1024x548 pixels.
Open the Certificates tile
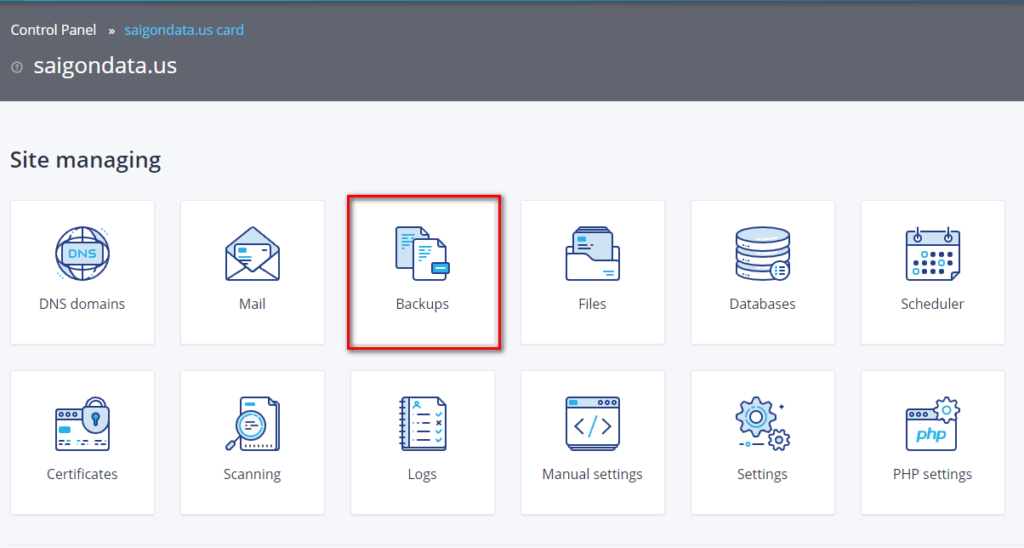click(x=82, y=443)
